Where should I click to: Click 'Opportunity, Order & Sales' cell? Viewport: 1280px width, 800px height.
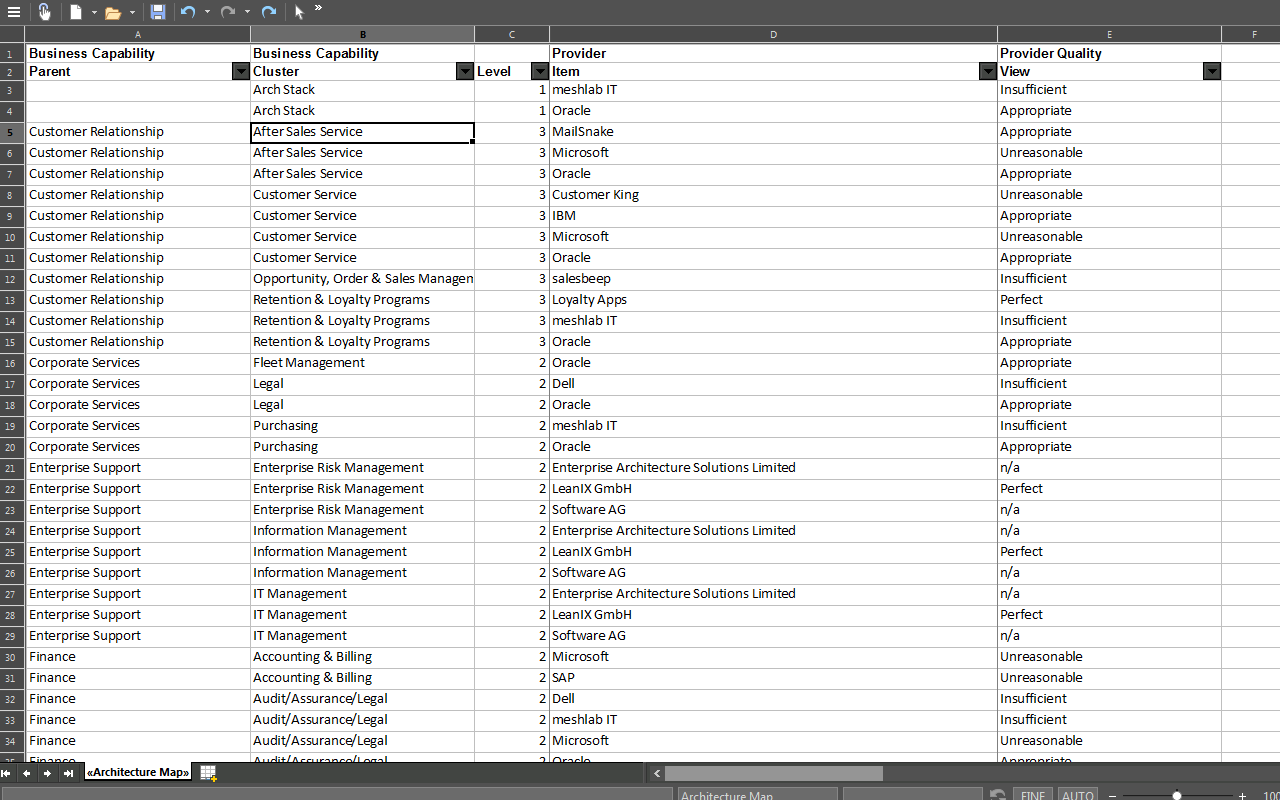362,279
